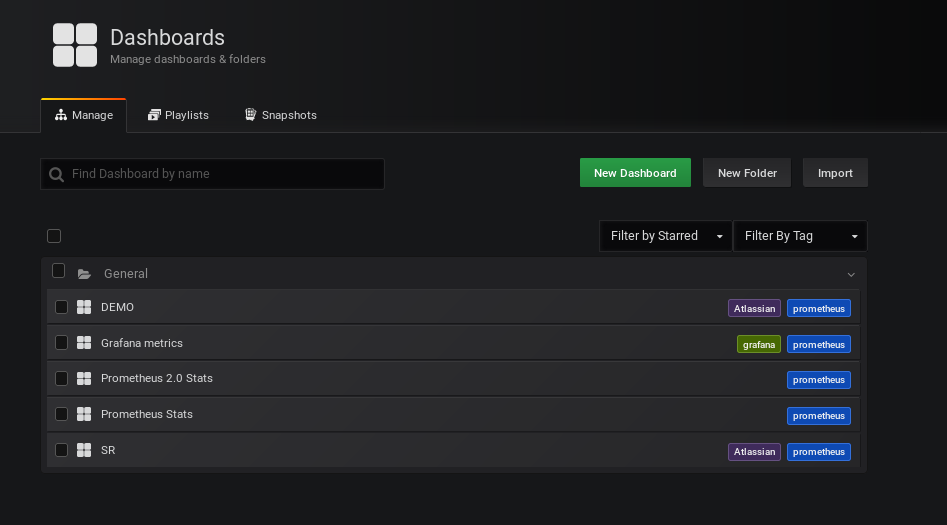Click the Prometheus Stats dashboard grid icon
This screenshot has width=947, height=525.
[84, 414]
